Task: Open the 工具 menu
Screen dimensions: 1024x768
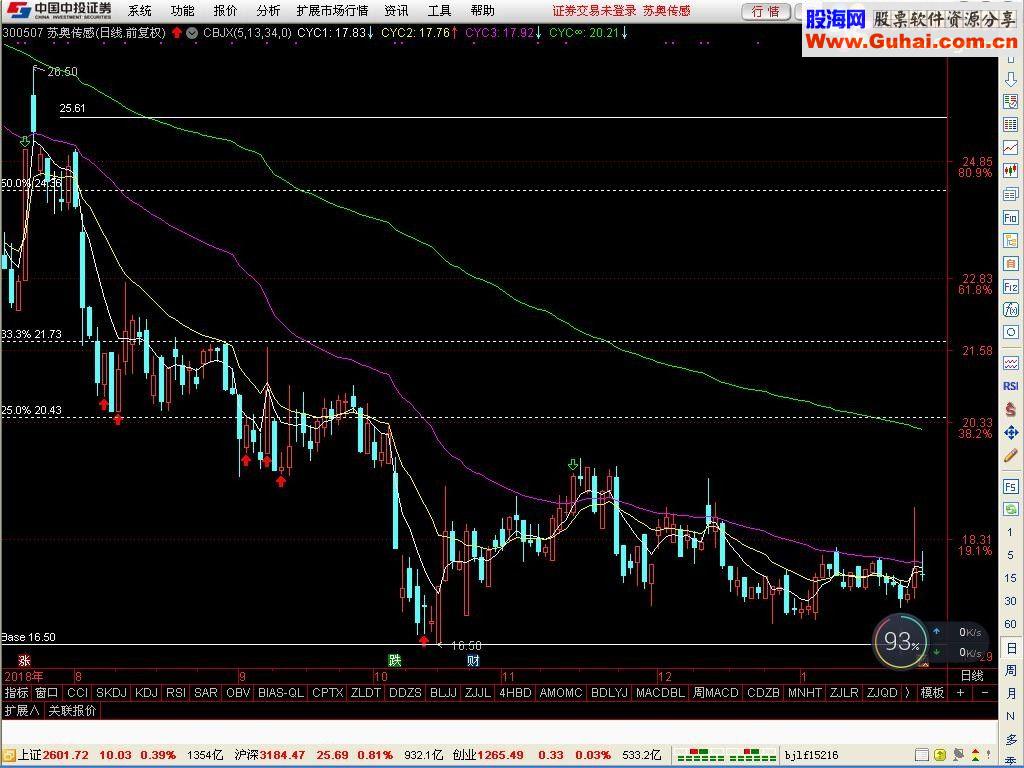Action: click(x=440, y=10)
